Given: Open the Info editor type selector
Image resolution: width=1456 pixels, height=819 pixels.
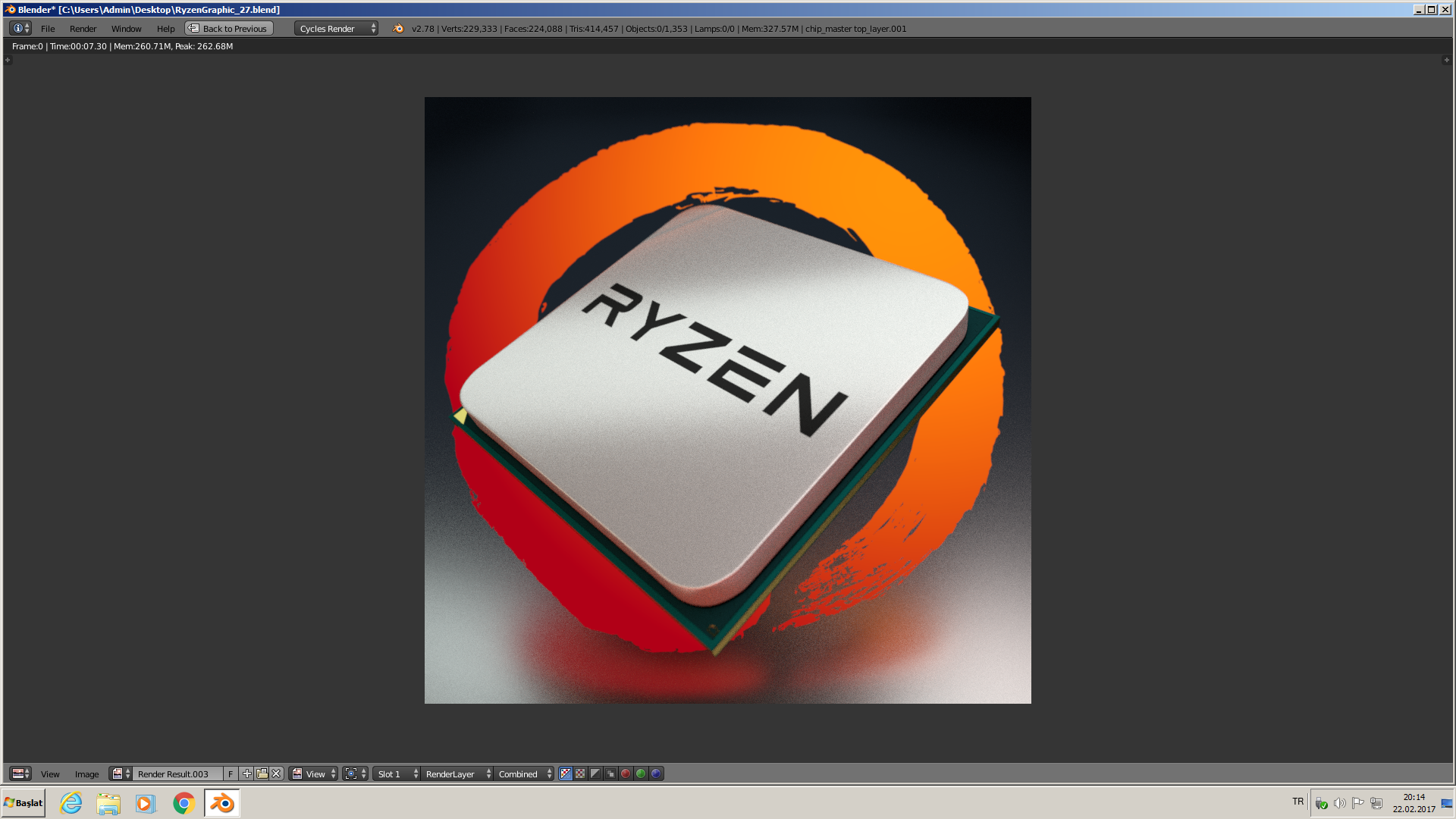Looking at the screenshot, I should [x=20, y=29].
